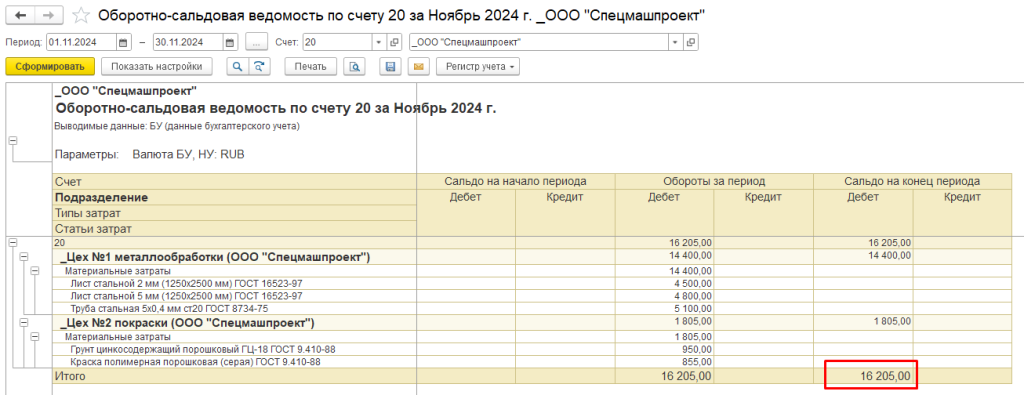Click the Печать button
The width and height of the screenshot is (1024, 395).
pyautogui.click(x=310, y=67)
